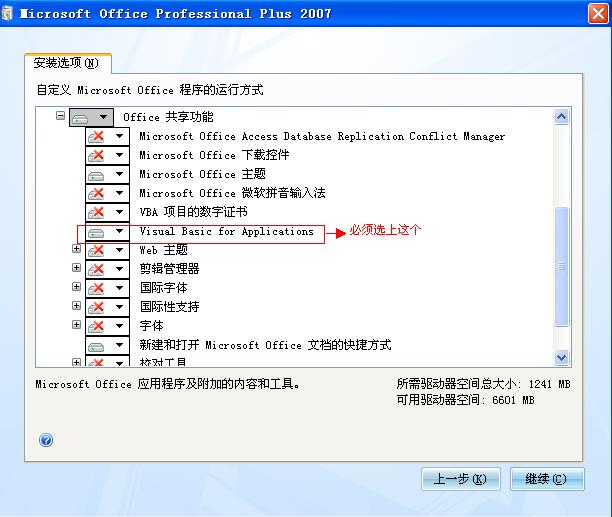Click the Web 主题 install-state icon
612x517 pixels.
click(96, 251)
